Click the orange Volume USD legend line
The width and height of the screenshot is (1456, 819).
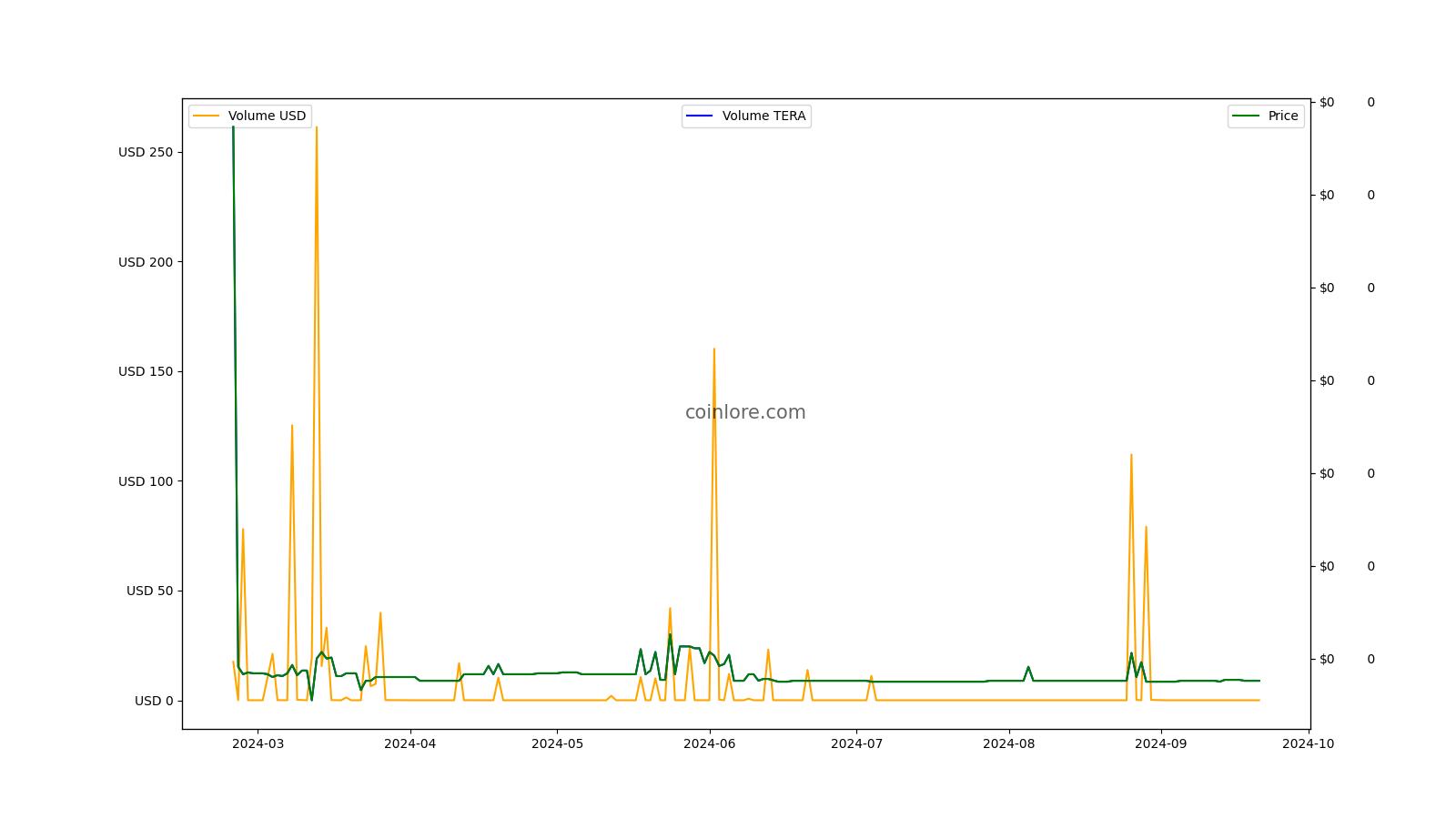(x=207, y=116)
